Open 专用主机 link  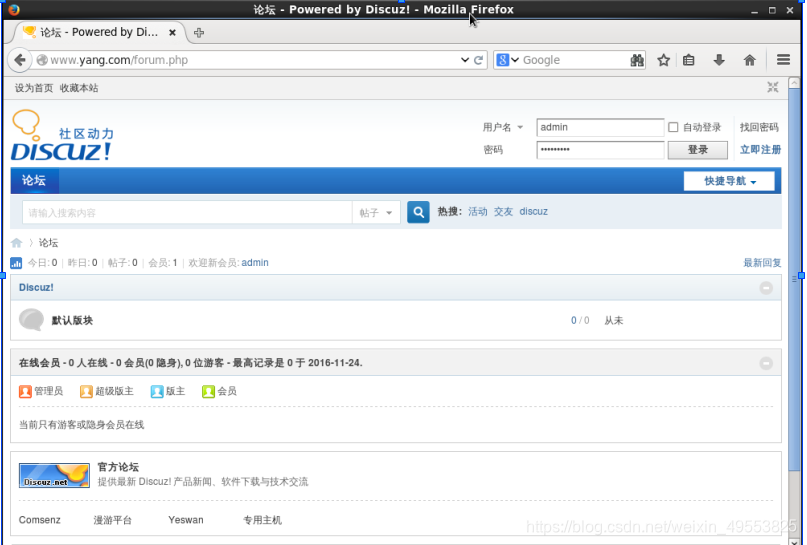[x=262, y=520]
